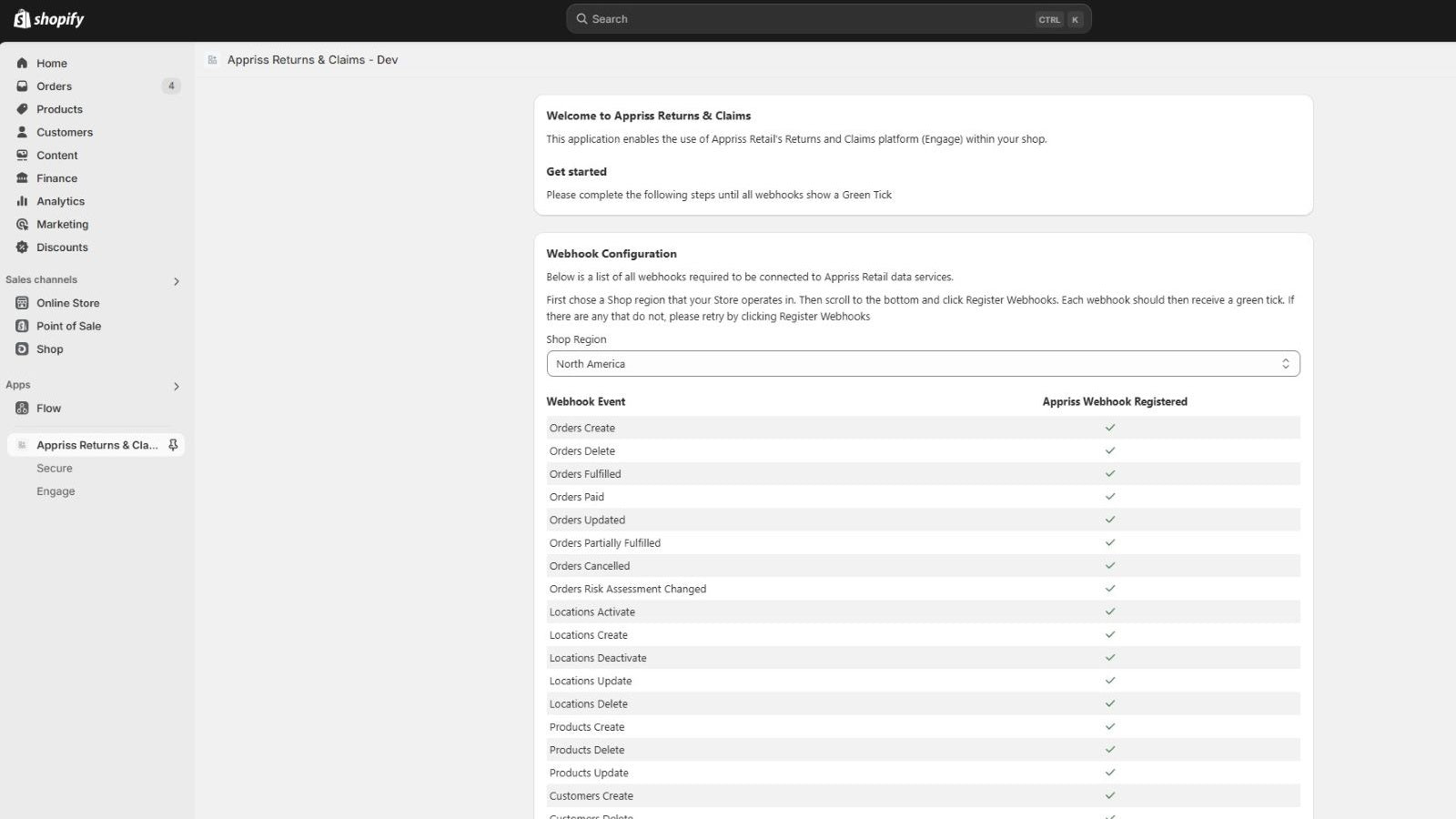Click the Orders inbox icon

22,86
